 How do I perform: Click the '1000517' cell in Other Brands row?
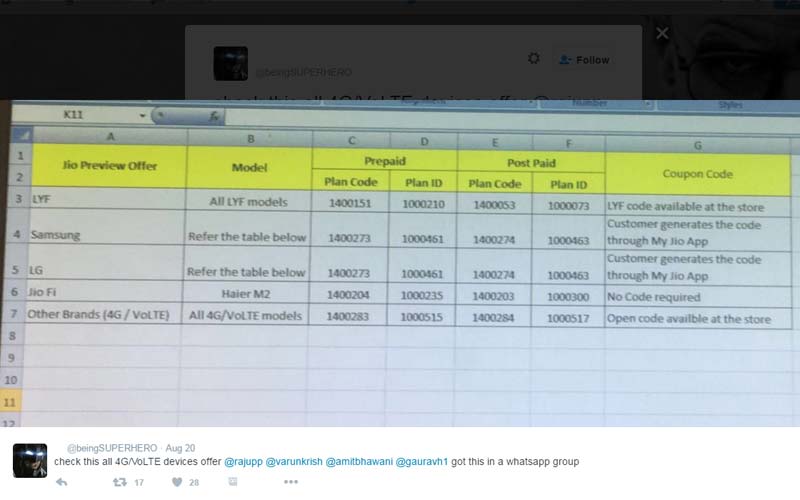(568, 319)
